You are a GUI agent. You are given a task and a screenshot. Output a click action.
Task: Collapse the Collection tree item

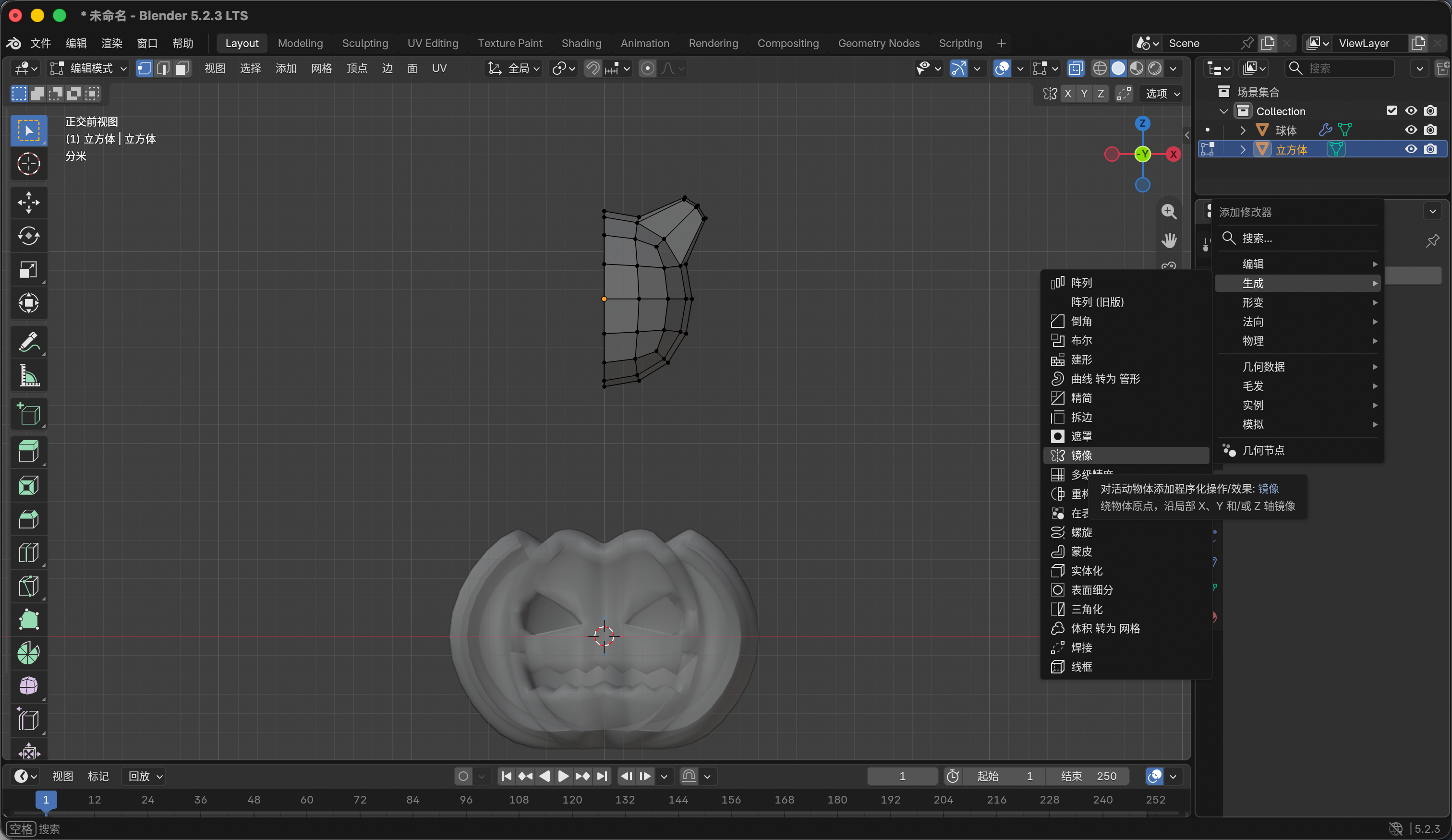pyautogui.click(x=1223, y=111)
